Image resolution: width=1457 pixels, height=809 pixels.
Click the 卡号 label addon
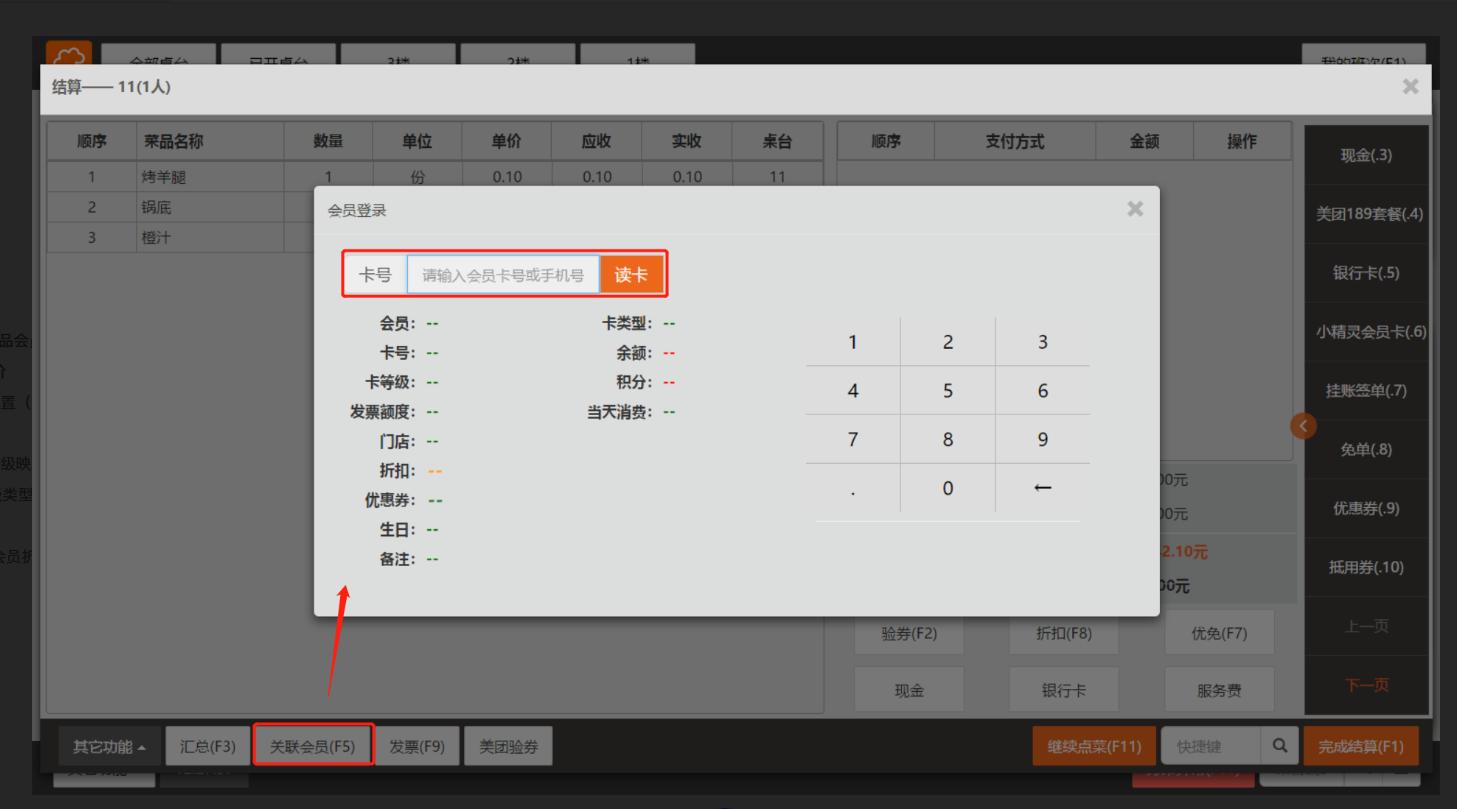[376, 275]
